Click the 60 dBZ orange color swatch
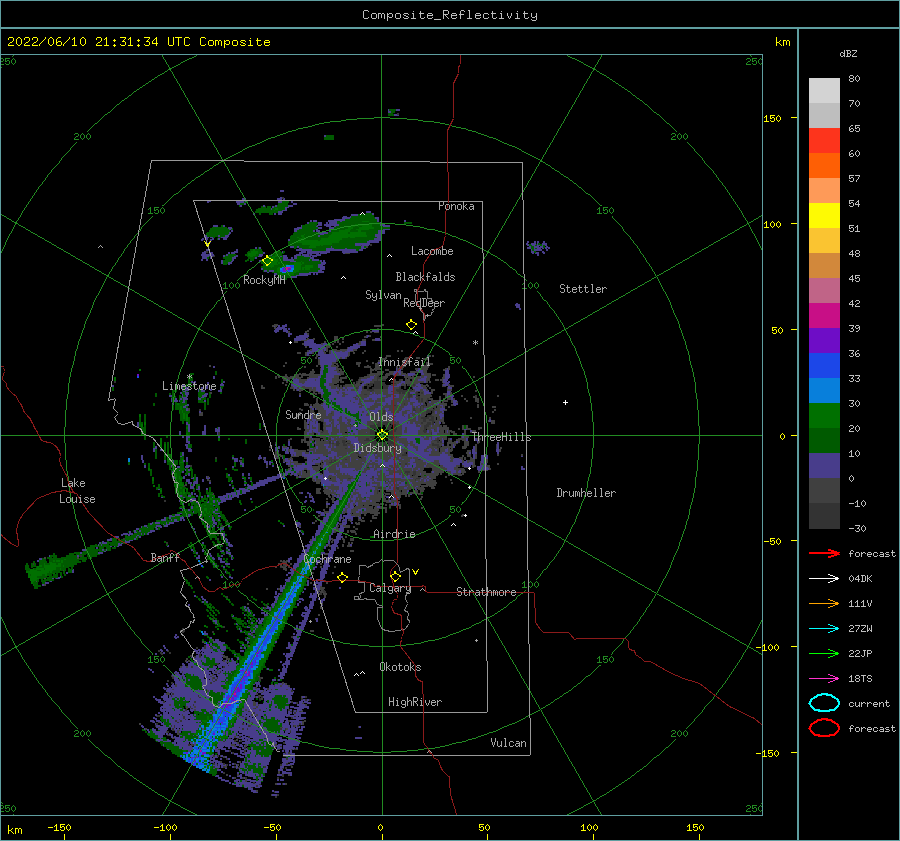The width and height of the screenshot is (900, 841). [824, 165]
